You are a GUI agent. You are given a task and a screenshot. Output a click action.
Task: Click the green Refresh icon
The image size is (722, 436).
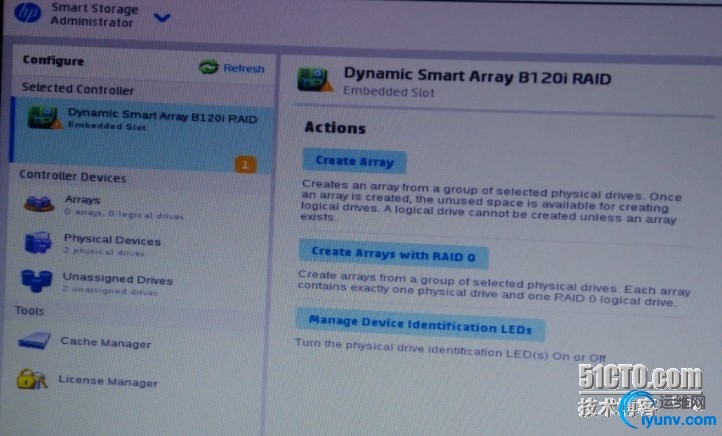pos(209,67)
